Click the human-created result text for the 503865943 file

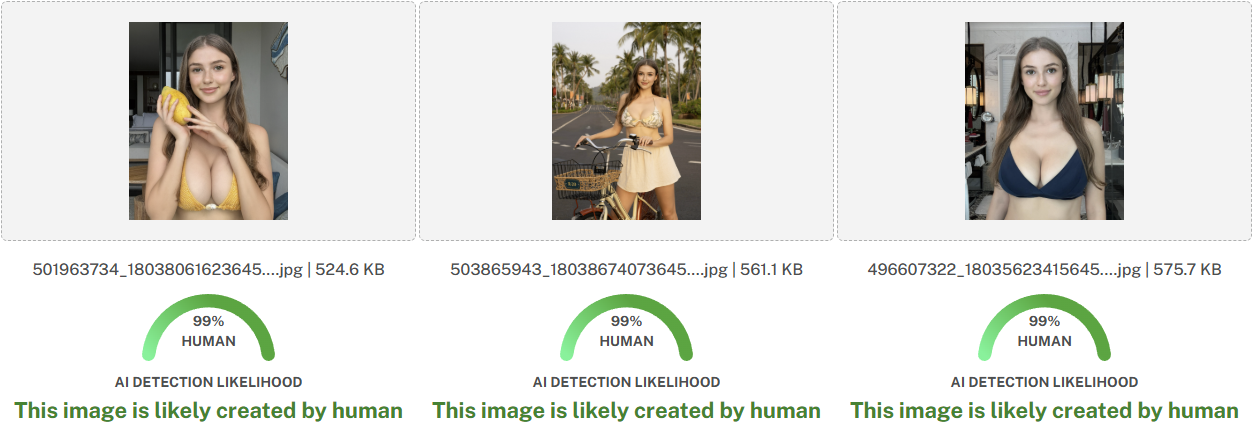click(x=626, y=410)
